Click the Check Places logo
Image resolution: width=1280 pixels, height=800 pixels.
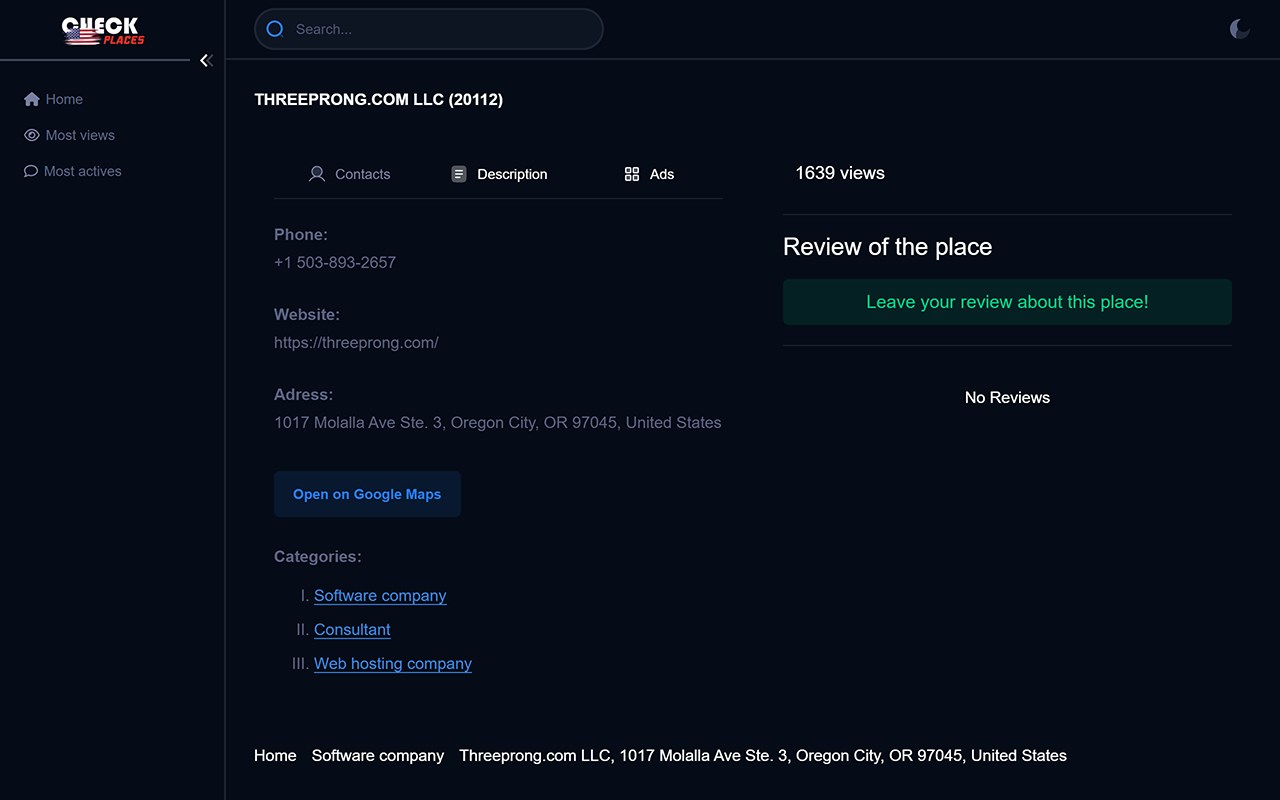[x=103, y=31]
